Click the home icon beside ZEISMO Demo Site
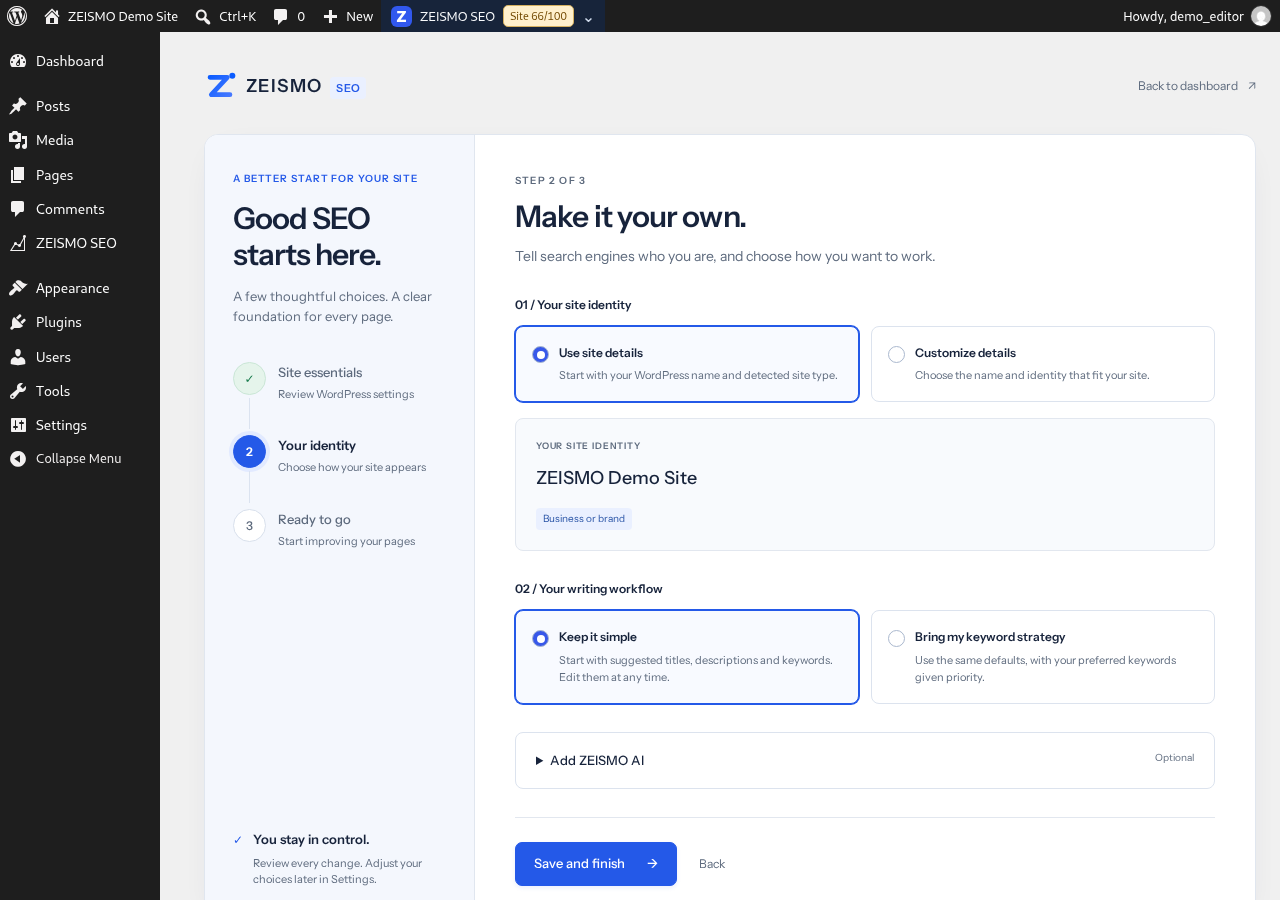Screen dimensions: 1280x900 [x=52, y=16]
